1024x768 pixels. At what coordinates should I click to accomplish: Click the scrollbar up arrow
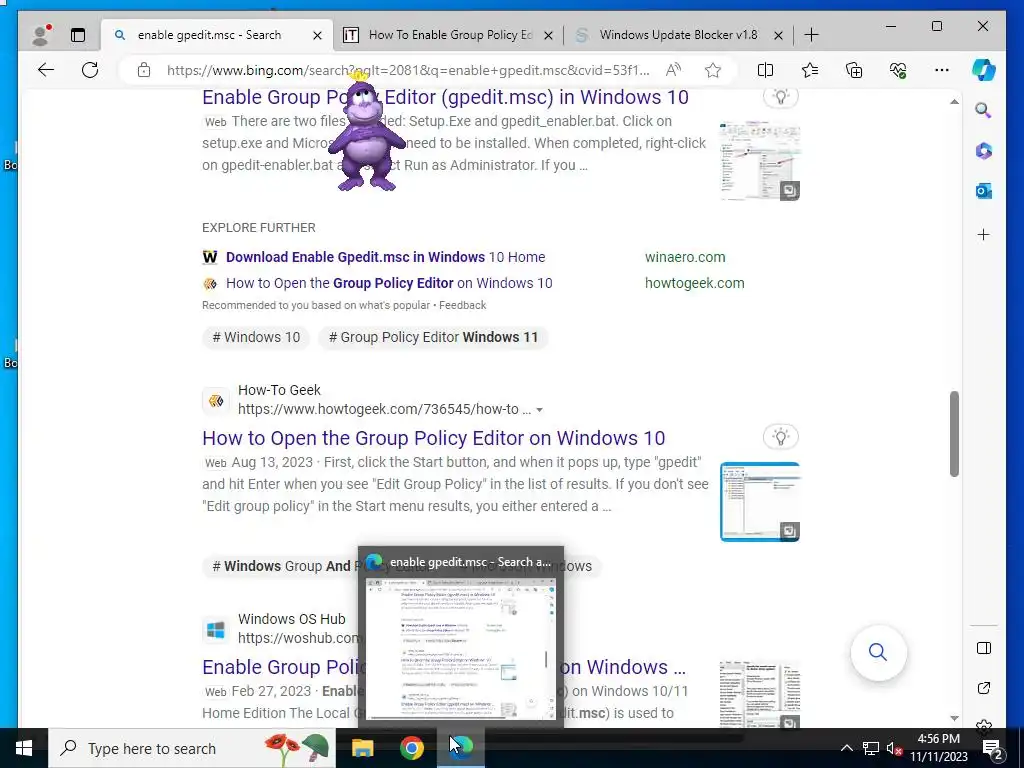954,102
